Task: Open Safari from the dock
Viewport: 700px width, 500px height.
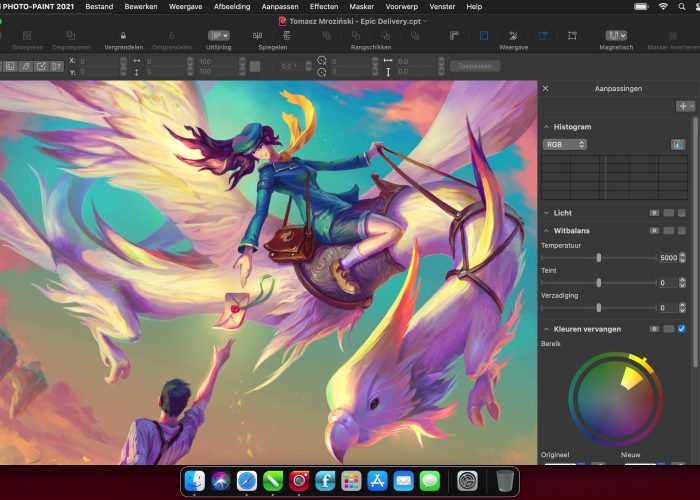Action: (x=247, y=481)
